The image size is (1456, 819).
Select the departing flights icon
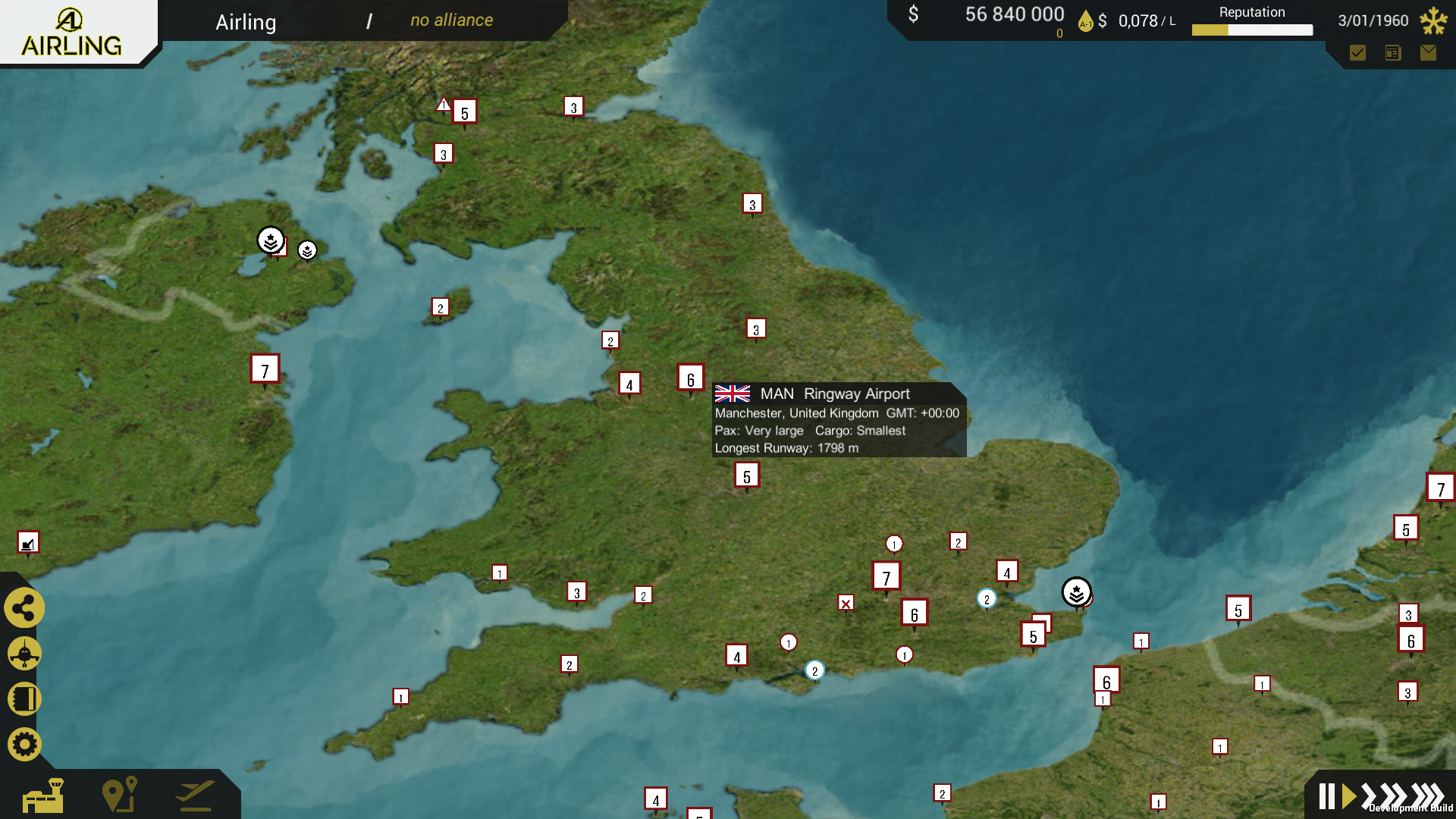point(194,793)
